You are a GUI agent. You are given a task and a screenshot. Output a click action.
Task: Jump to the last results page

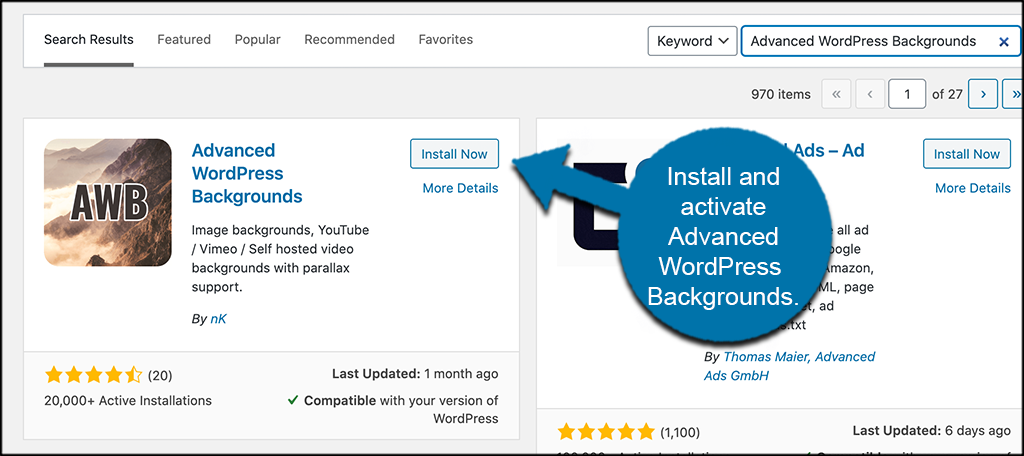pyautogui.click(x=1016, y=94)
